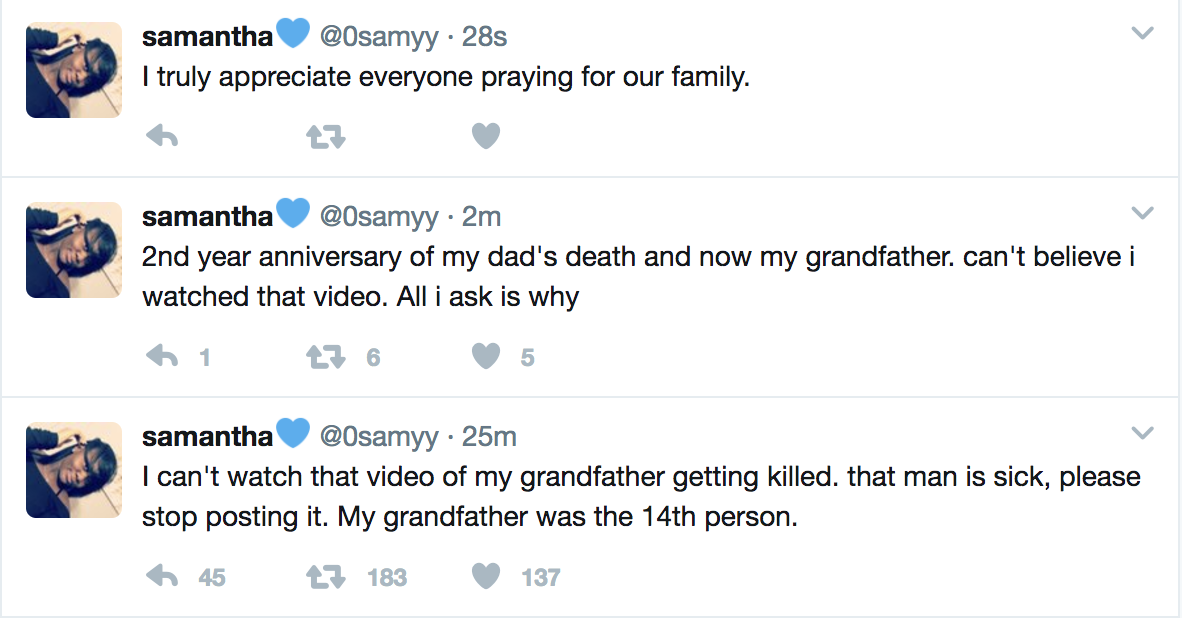This screenshot has height=618, width=1182.
Task: Retweet the 'praying for our family' tweet
Action: click(325, 136)
